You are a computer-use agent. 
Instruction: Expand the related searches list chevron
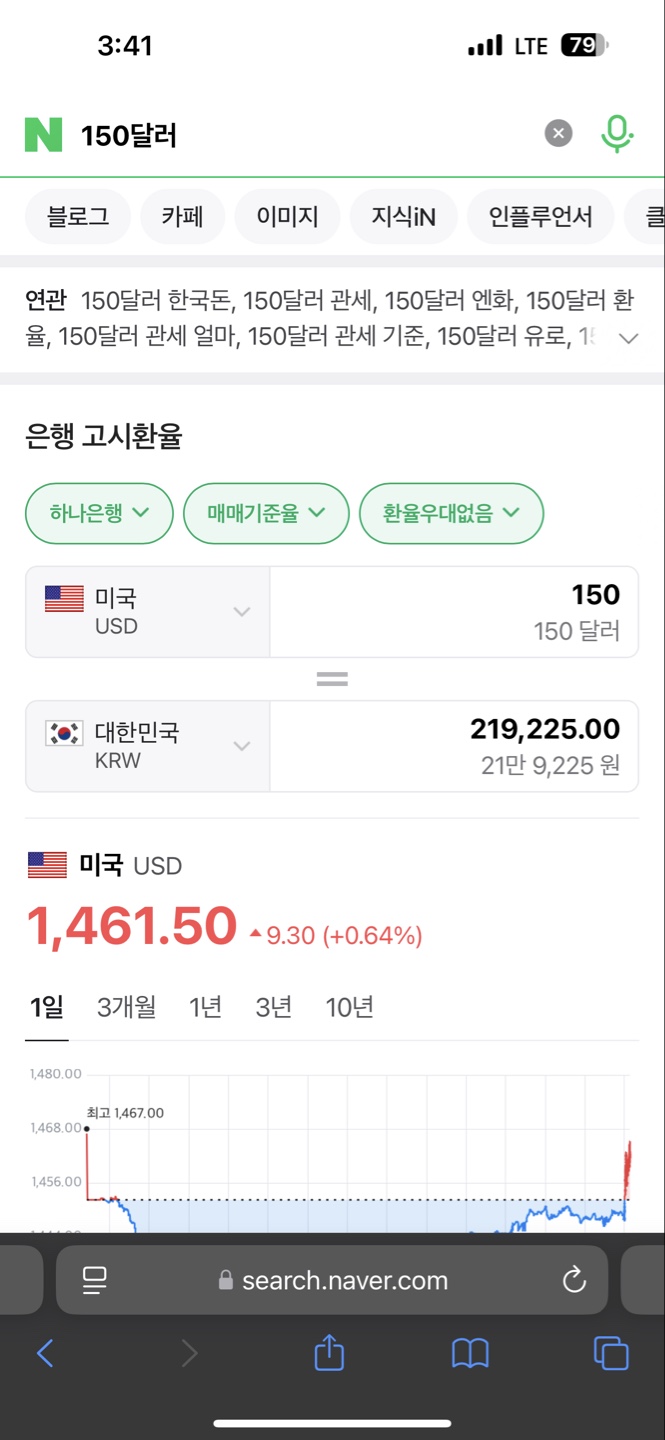click(629, 339)
